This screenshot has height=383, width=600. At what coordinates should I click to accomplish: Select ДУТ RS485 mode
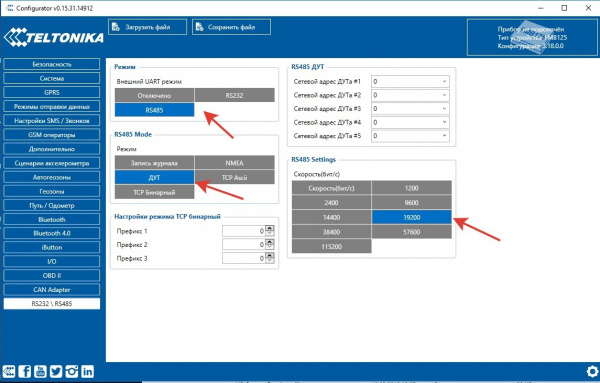pos(154,178)
